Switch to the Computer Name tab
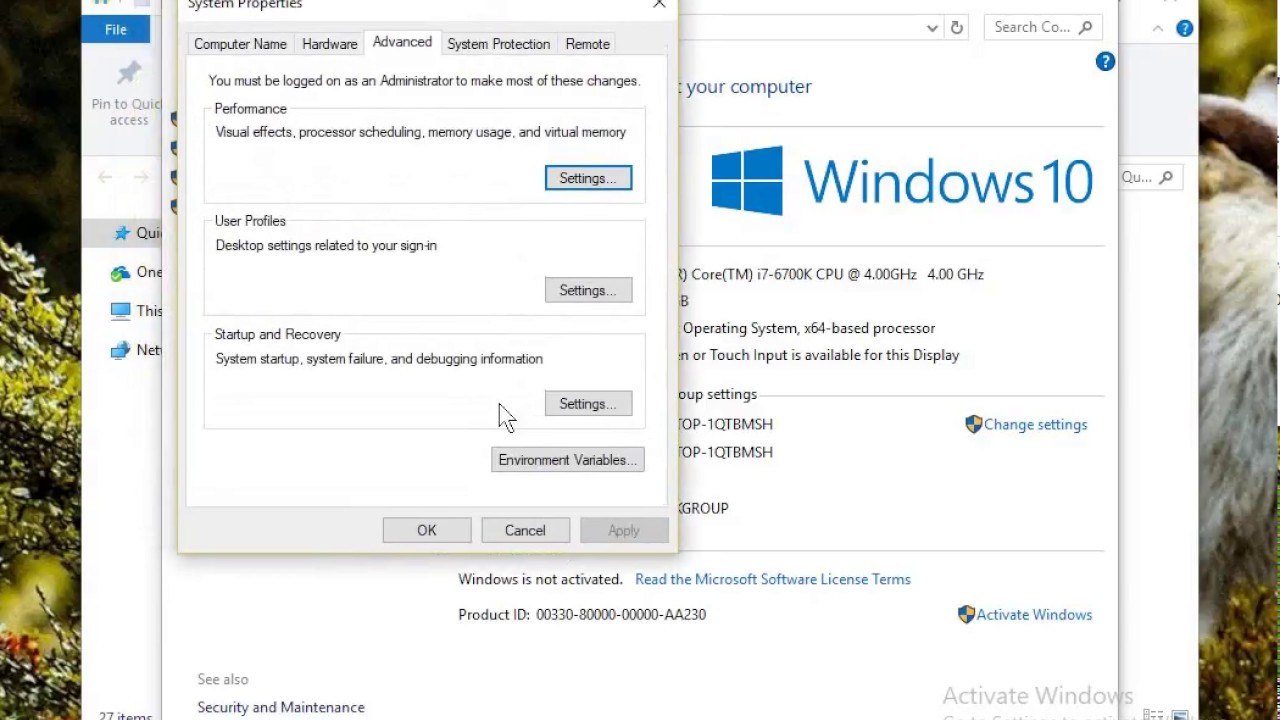The width and height of the screenshot is (1280, 720). point(240,44)
